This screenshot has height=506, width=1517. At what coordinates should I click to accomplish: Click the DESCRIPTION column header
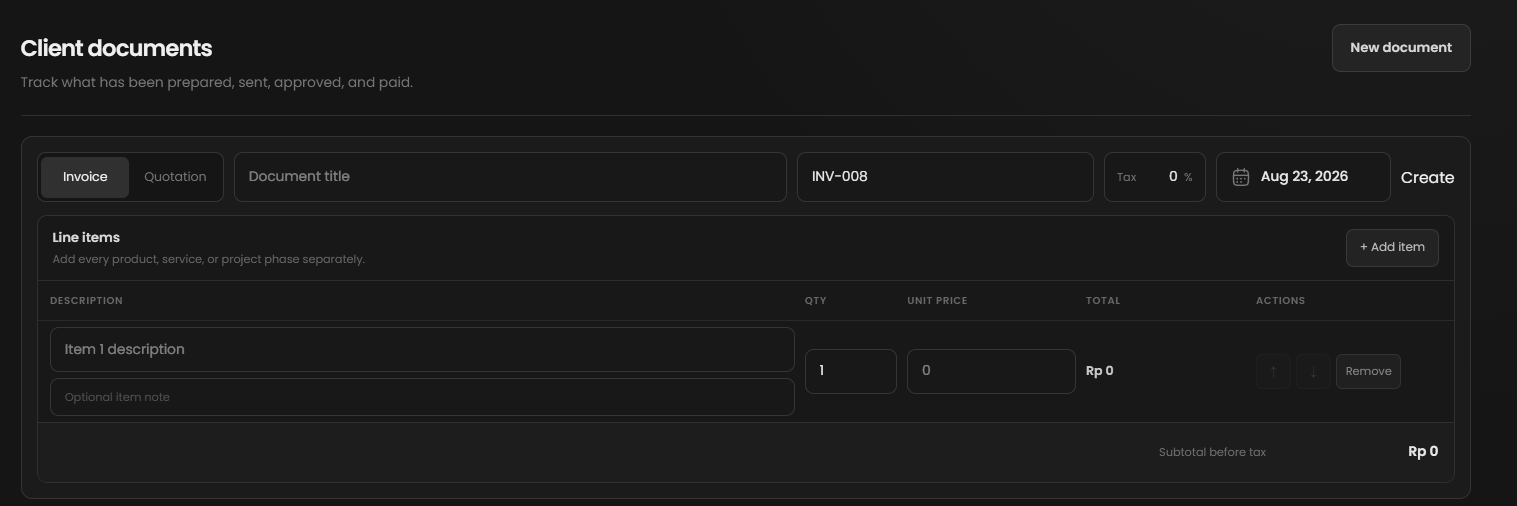point(86,301)
